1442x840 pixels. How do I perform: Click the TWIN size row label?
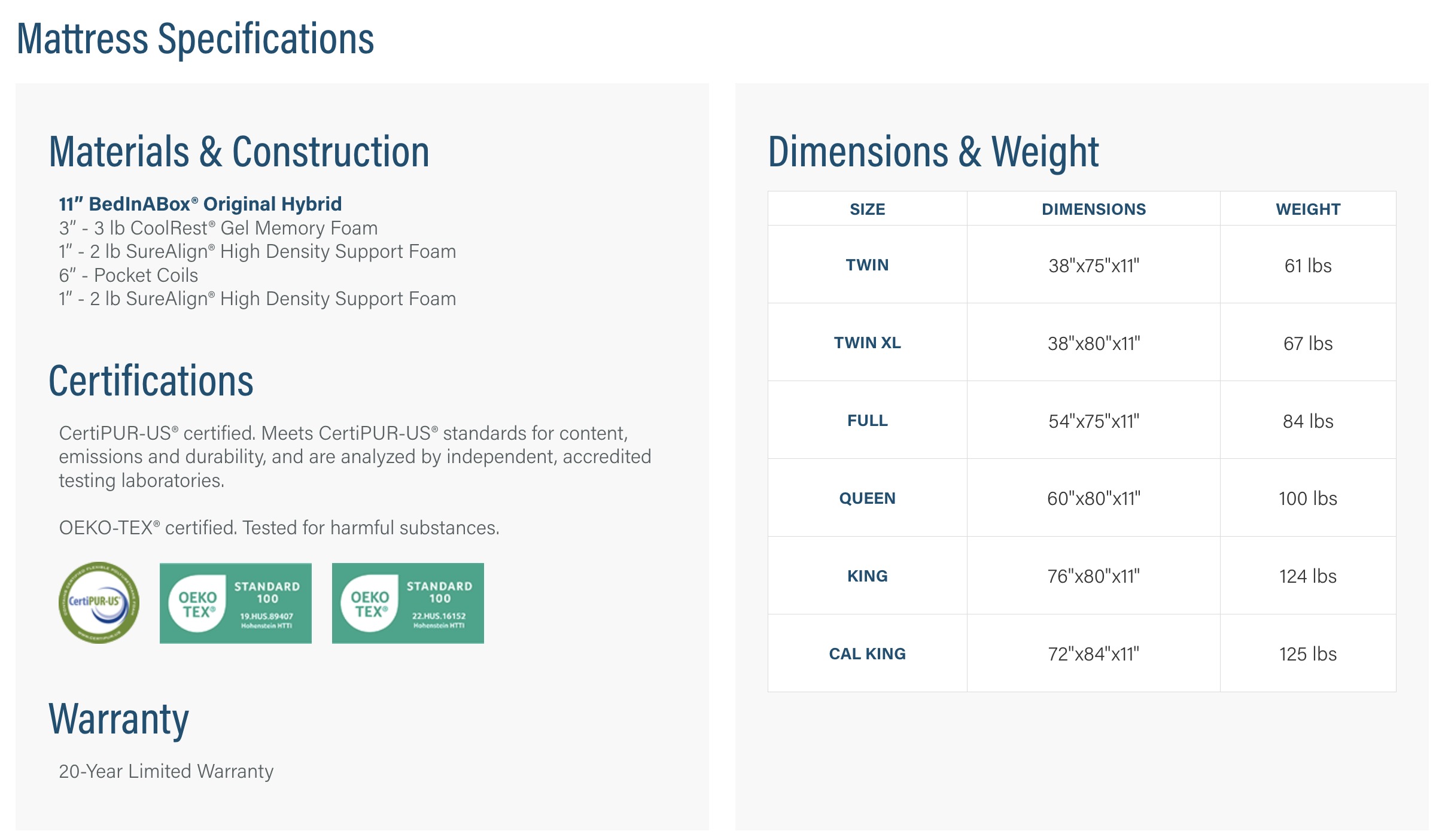point(868,264)
